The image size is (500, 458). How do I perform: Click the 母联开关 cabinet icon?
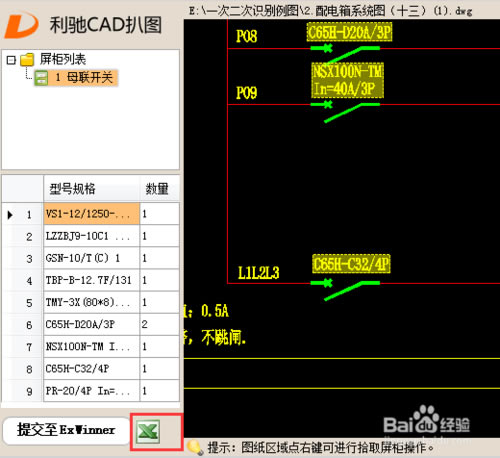41,78
